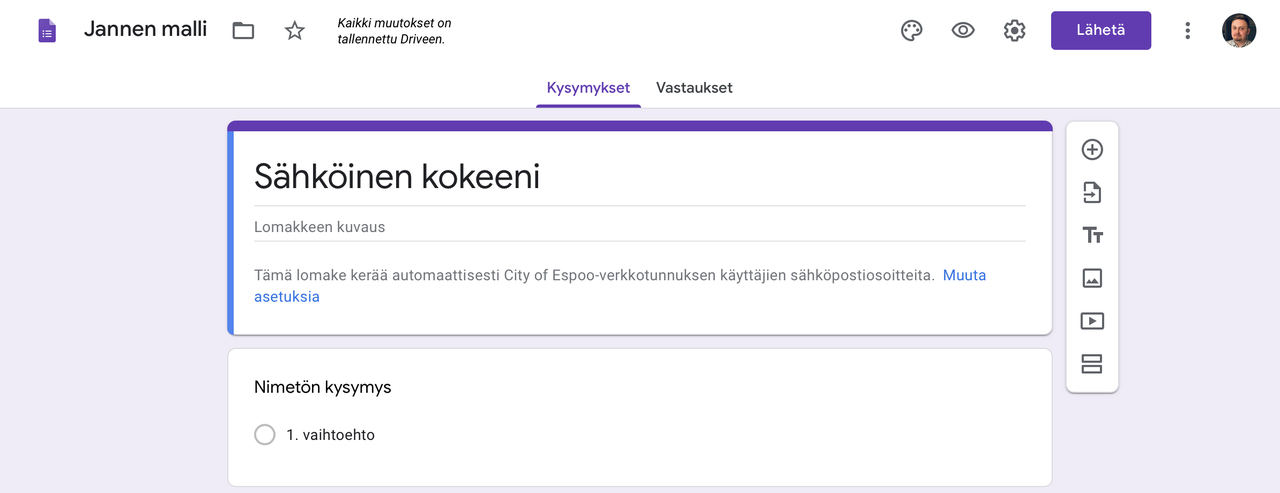
Task: Click the Lomakkeen kuvaus description field
Action: tap(639, 227)
